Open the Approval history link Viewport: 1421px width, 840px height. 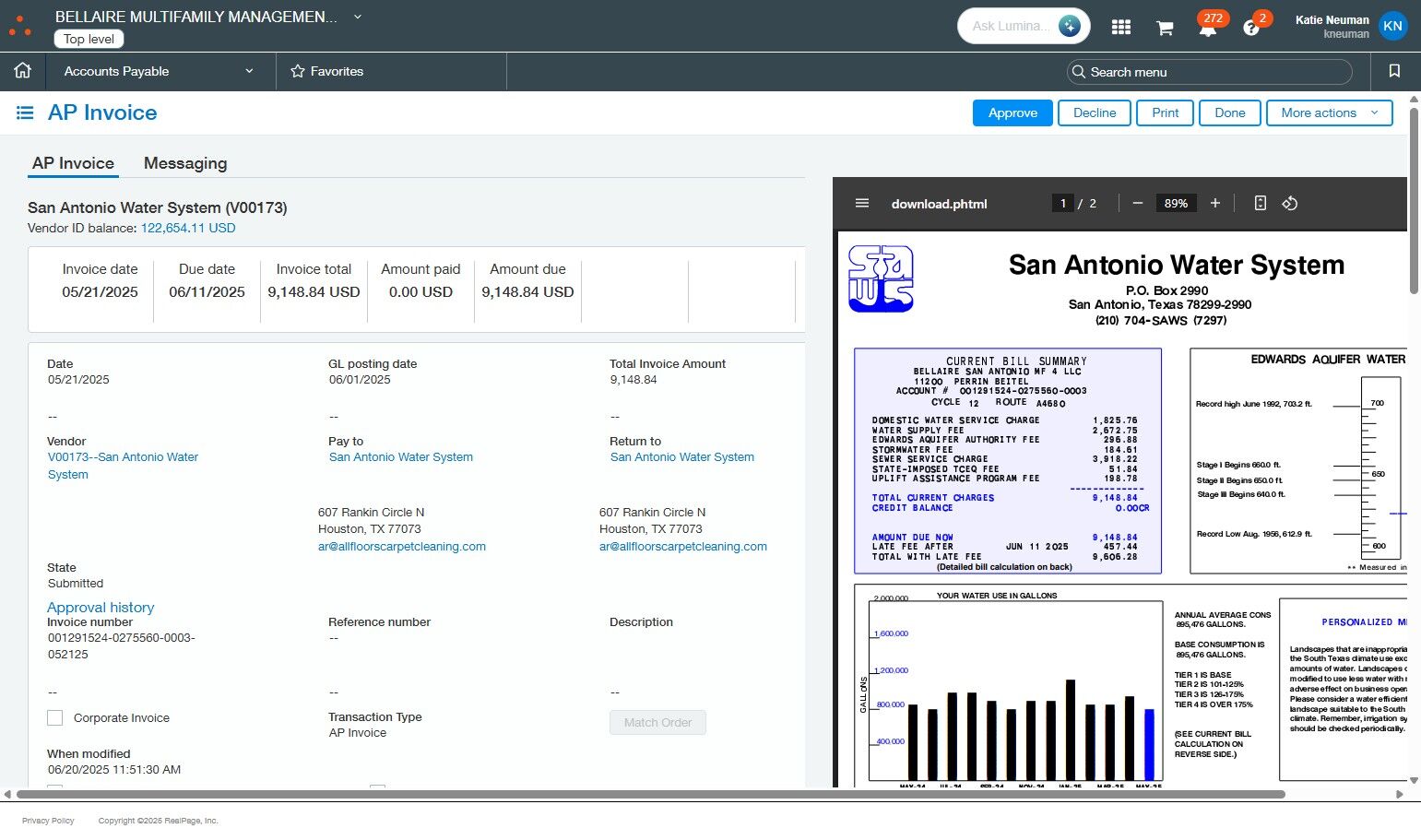[x=101, y=607]
